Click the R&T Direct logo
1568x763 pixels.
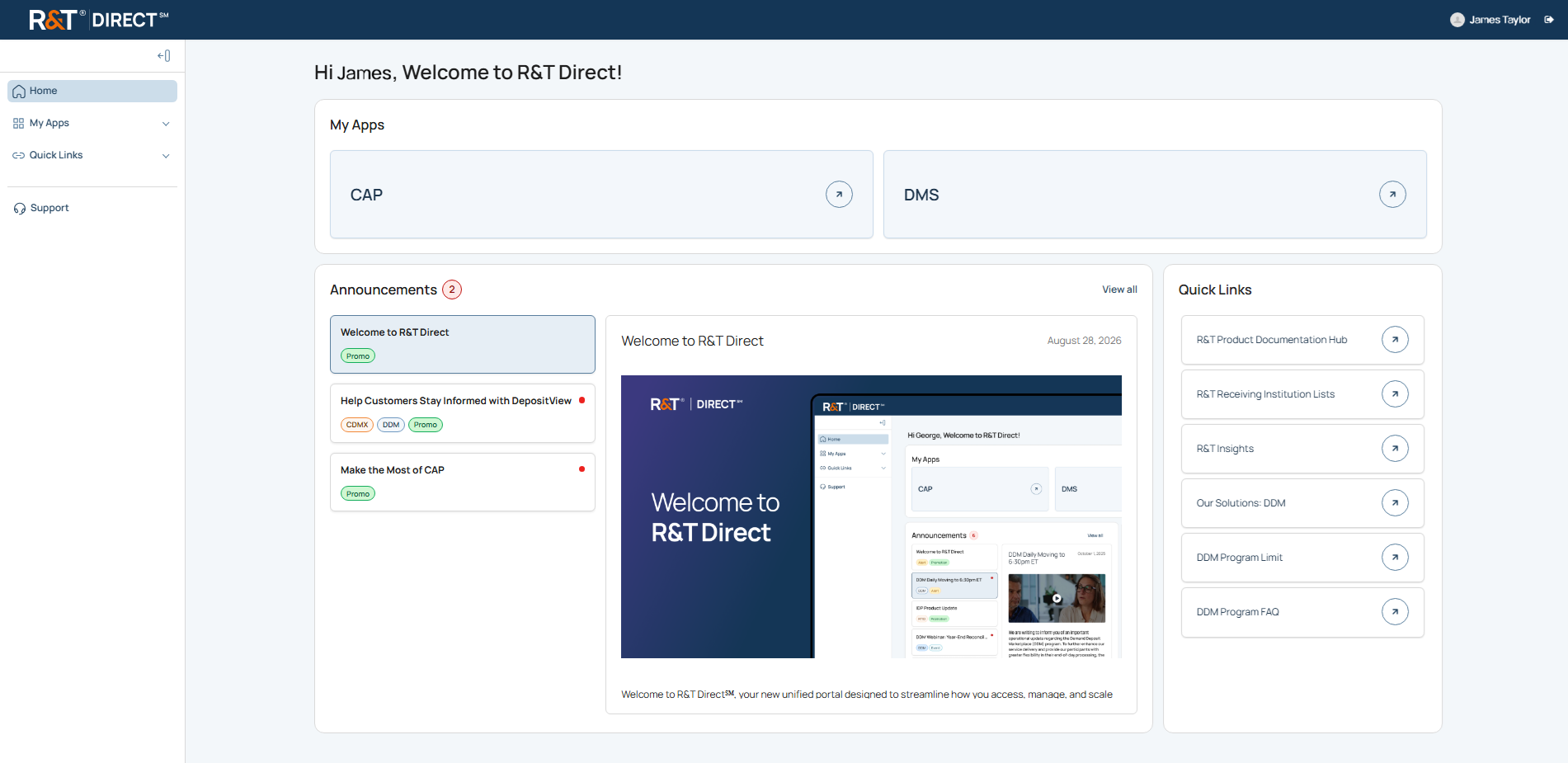coord(99,20)
